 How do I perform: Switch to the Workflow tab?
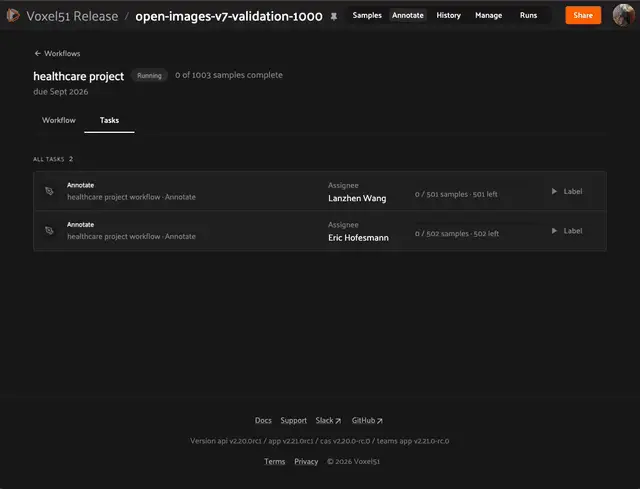tap(59, 120)
